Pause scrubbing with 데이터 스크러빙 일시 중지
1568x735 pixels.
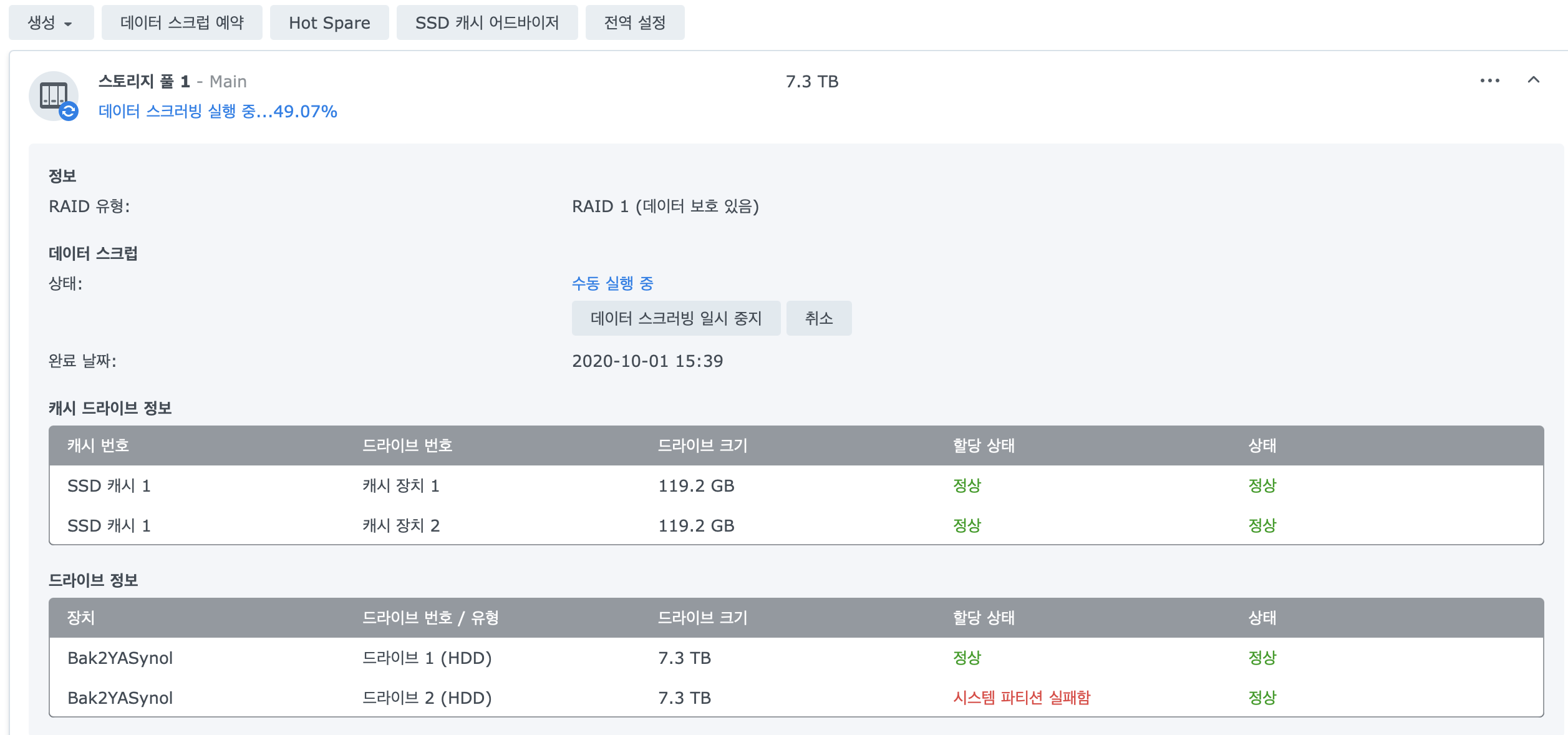pyautogui.click(x=675, y=318)
